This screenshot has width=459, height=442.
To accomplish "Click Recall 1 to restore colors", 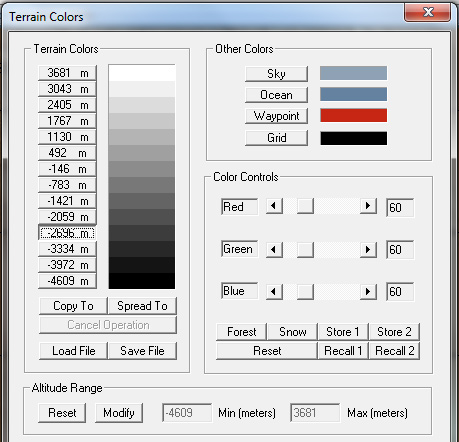I will click(343, 351).
